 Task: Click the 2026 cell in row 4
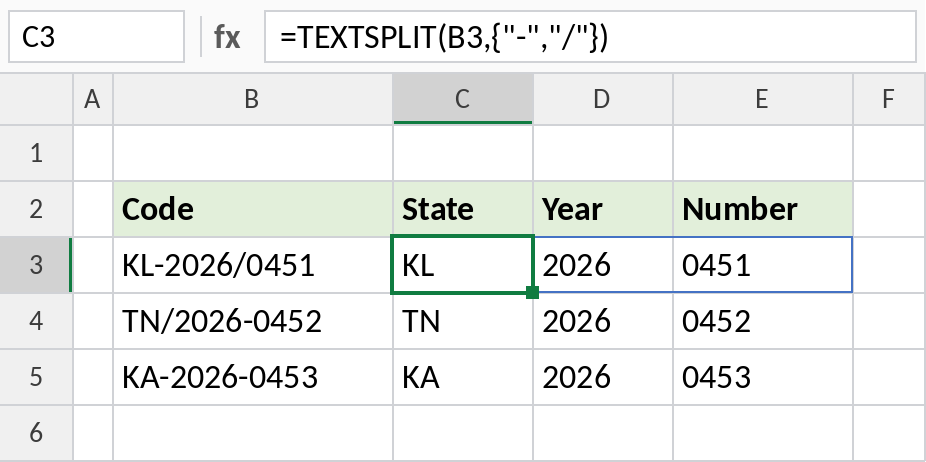(603, 321)
